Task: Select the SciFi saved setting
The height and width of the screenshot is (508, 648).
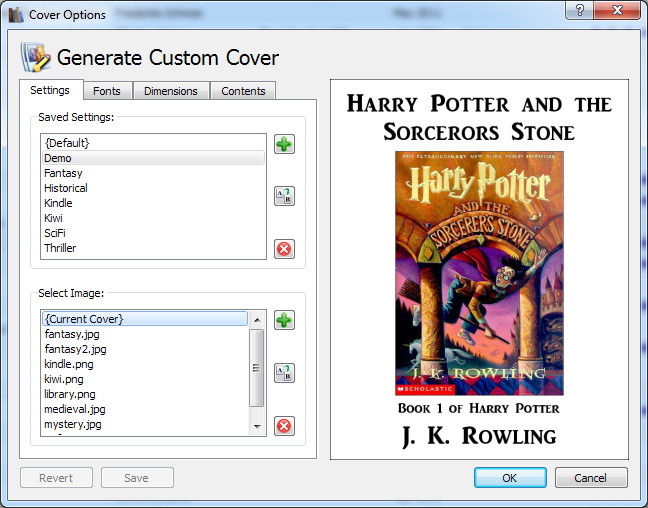Action: click(153, 233)
